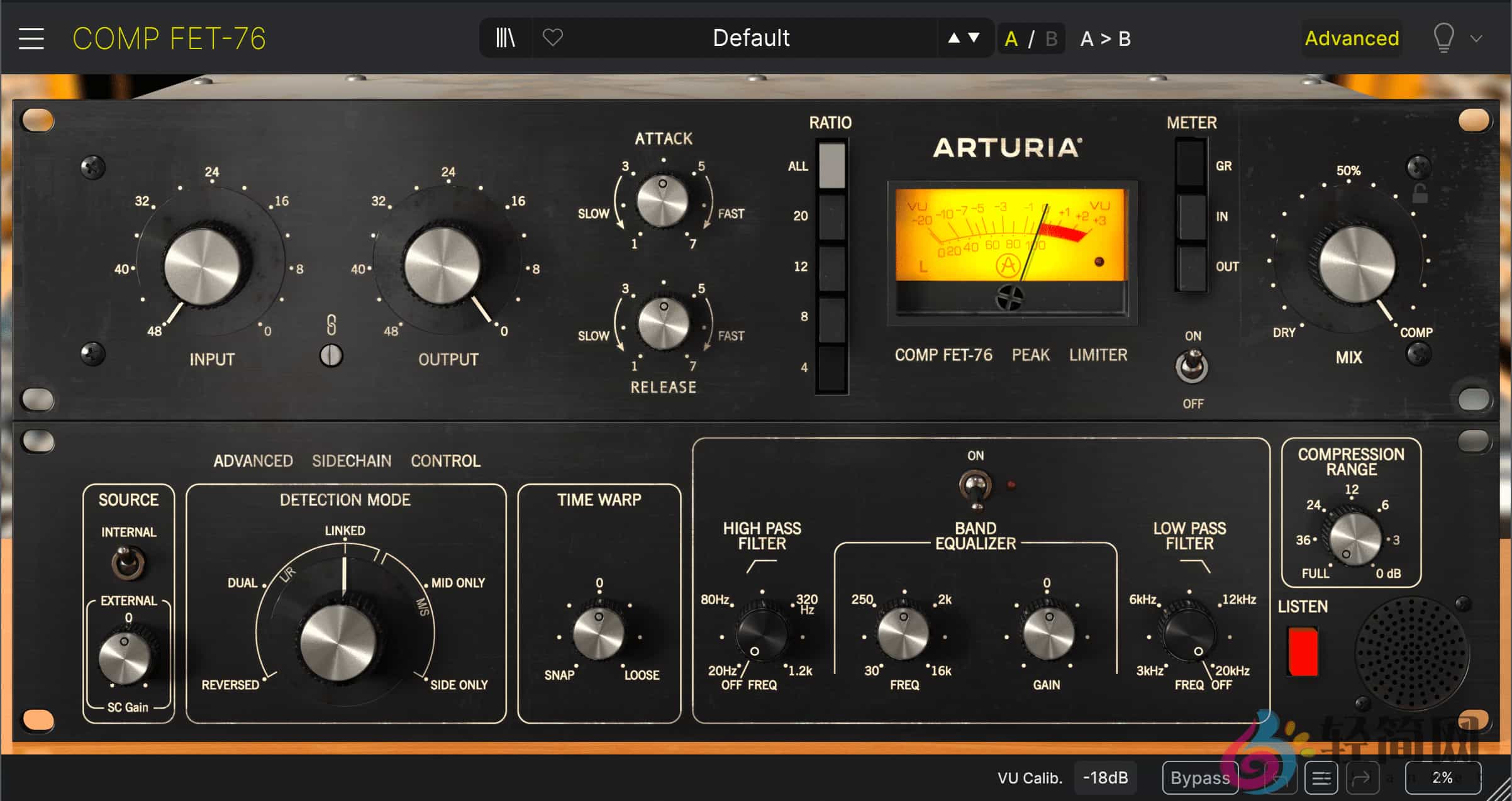Open the preset library browser icon
Image resolution: width=1512 pixels, height=801 pixels.
coord(505,38)
